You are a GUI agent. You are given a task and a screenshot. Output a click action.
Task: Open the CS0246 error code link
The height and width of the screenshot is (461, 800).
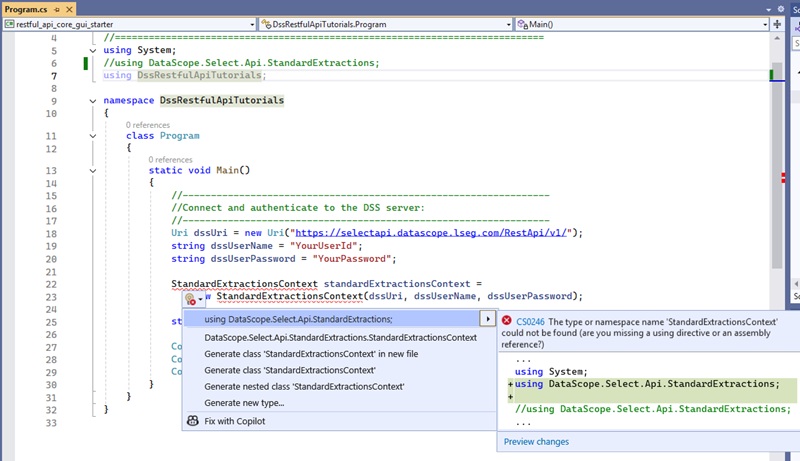(x=530, y=321)
